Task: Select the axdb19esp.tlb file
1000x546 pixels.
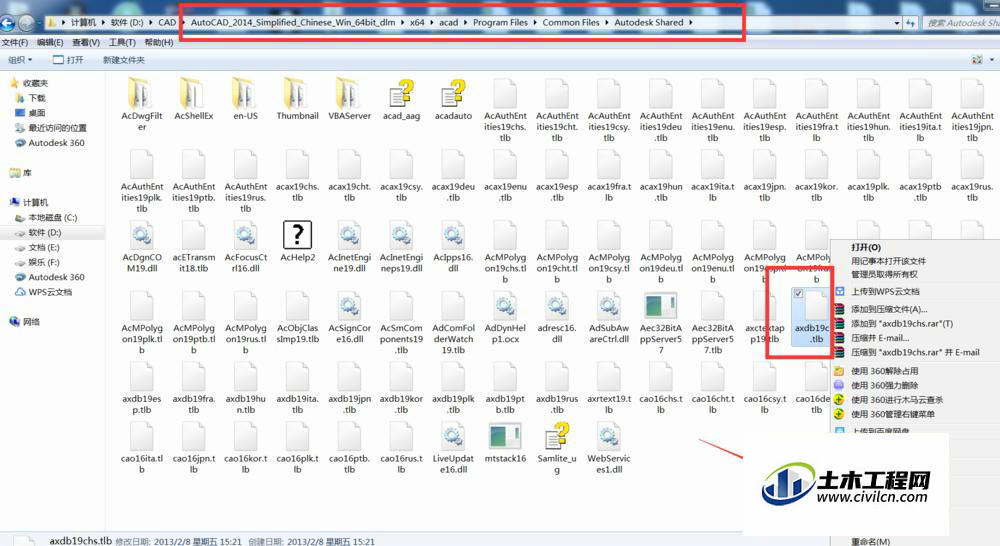Action: click(x=142, y=388)
